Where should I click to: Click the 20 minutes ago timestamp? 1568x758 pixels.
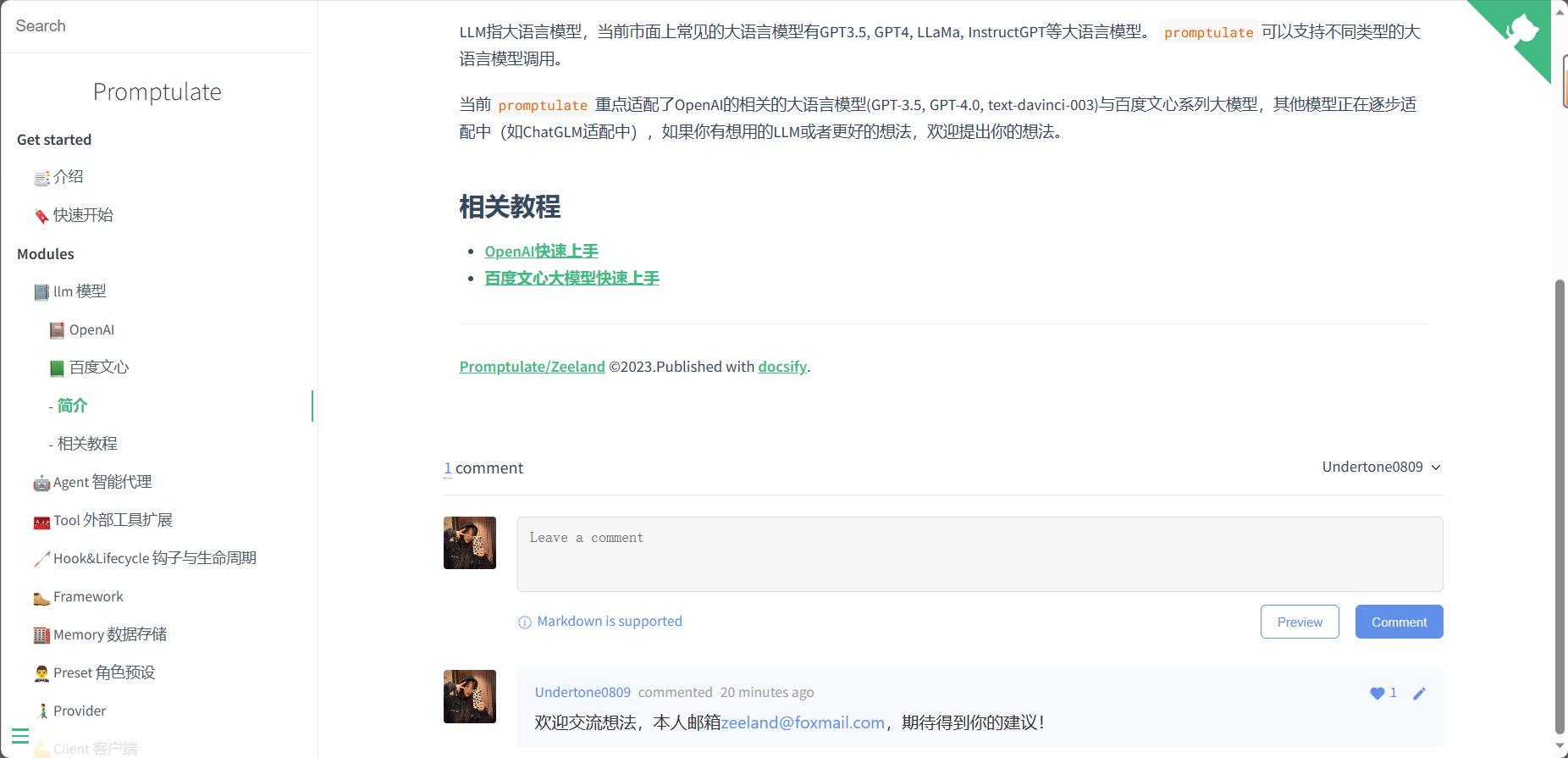(766, 693)
